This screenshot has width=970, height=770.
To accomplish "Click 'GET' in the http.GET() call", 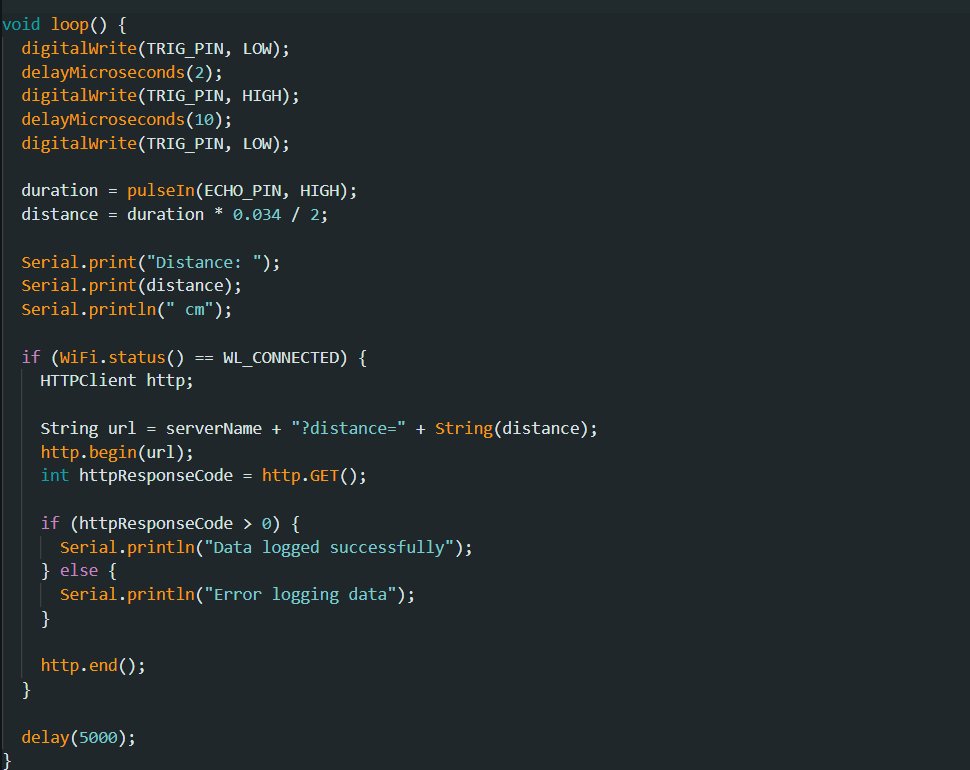I will coord(324,476).
